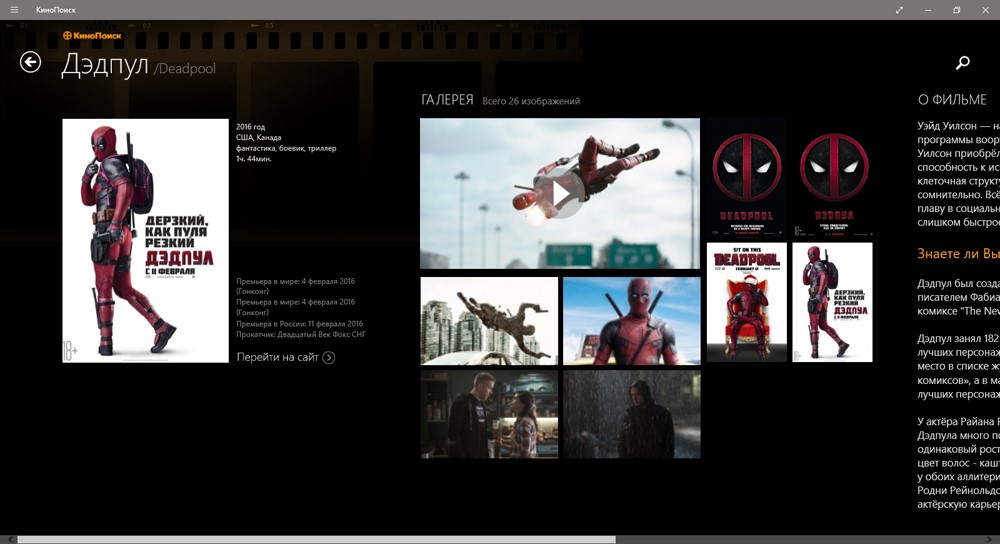This screenshot has width=1000, height=544.
Task: Open the hamburger menu in title bar
Action: tap(14, 10)
